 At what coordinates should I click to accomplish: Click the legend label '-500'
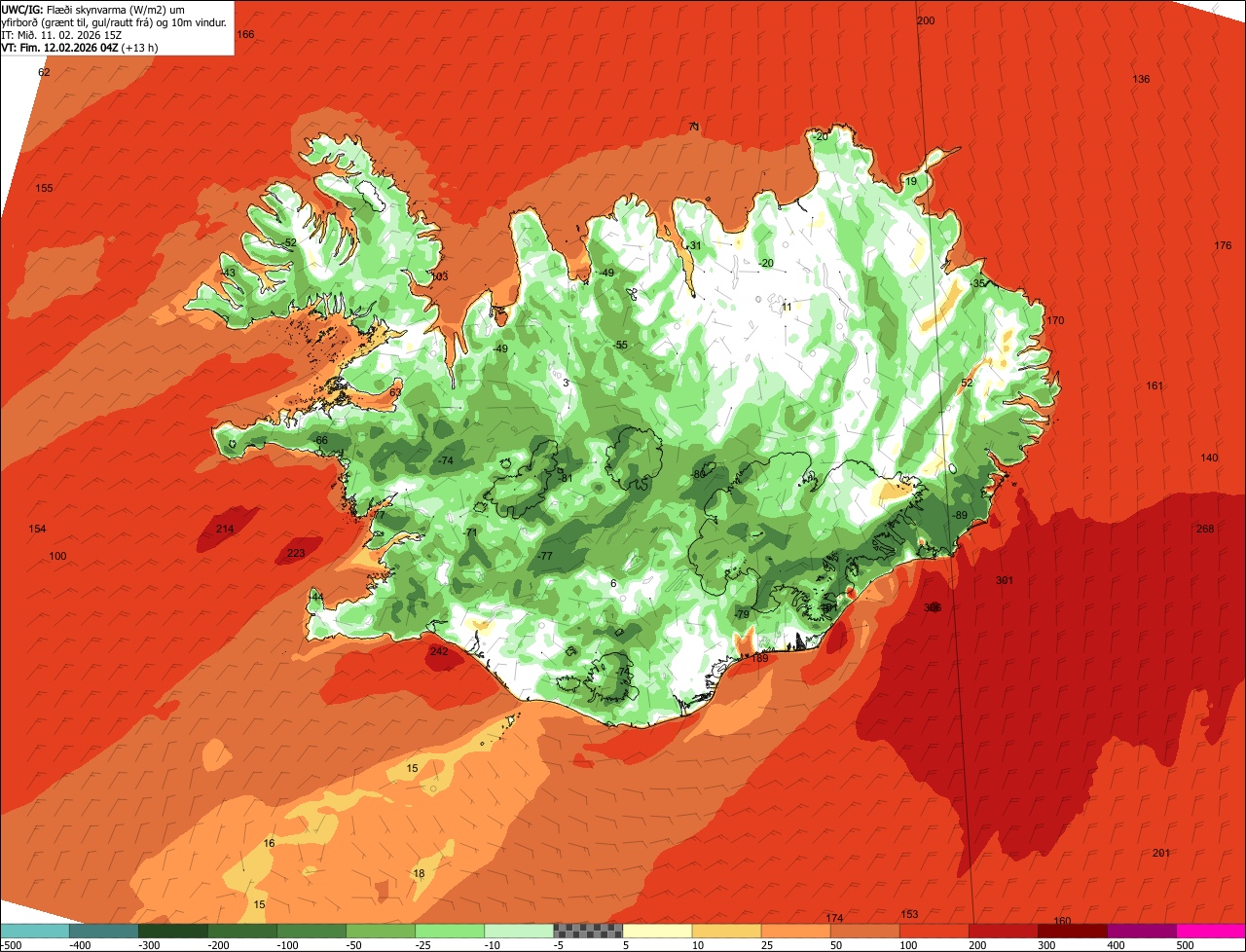[12, 944]
